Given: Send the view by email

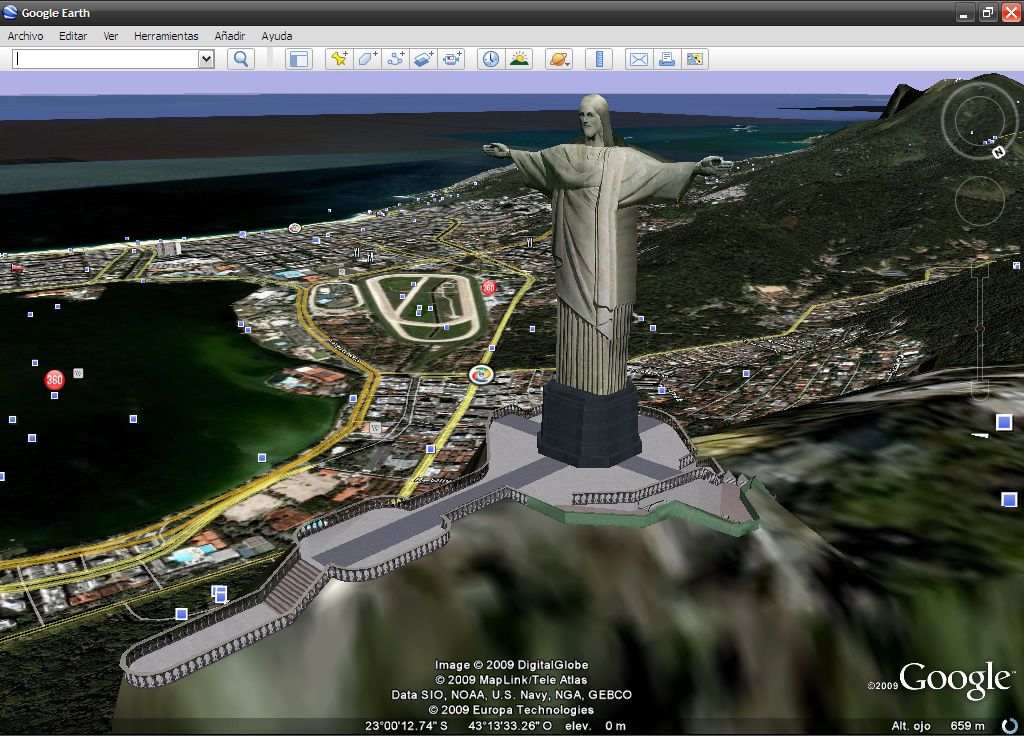Looking at the screenshot, I should coord(639,59).
